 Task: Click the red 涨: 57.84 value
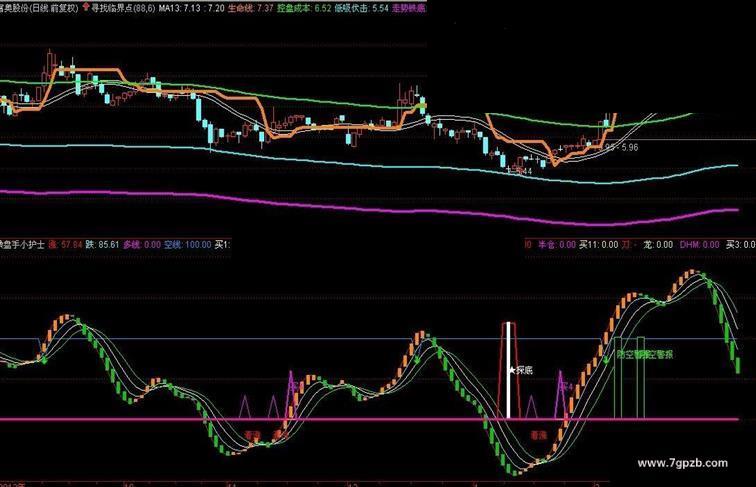tap(65, 244)
